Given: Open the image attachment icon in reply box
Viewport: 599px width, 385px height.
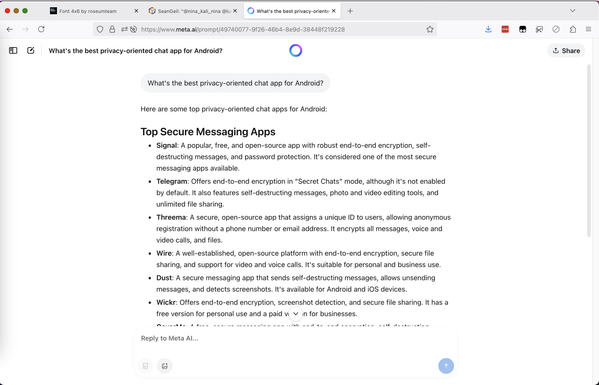Looking at the screenshot, I should [x=165, y=366].
